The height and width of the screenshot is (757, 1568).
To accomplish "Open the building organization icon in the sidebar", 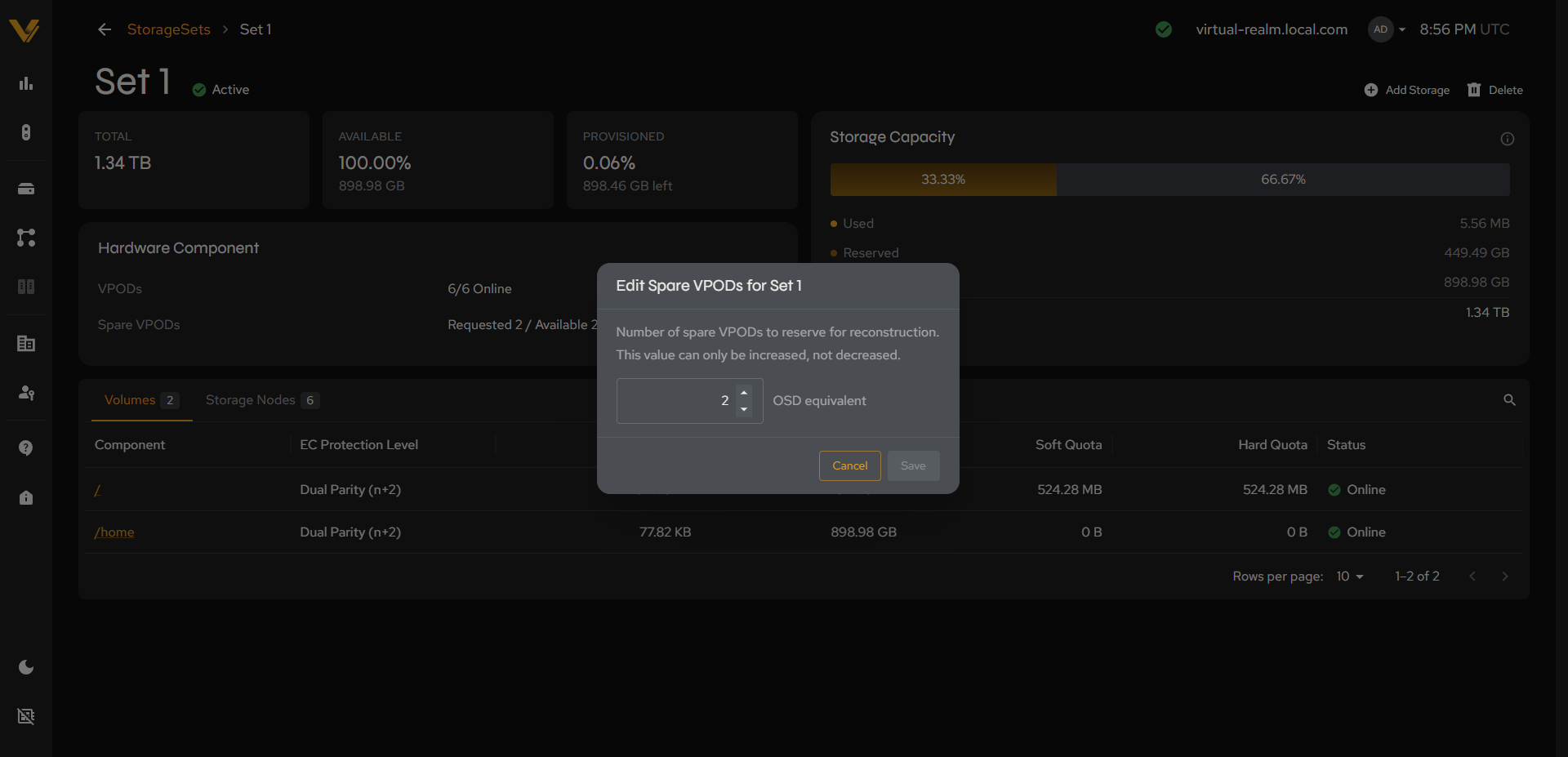I will (x=26, y=344).
